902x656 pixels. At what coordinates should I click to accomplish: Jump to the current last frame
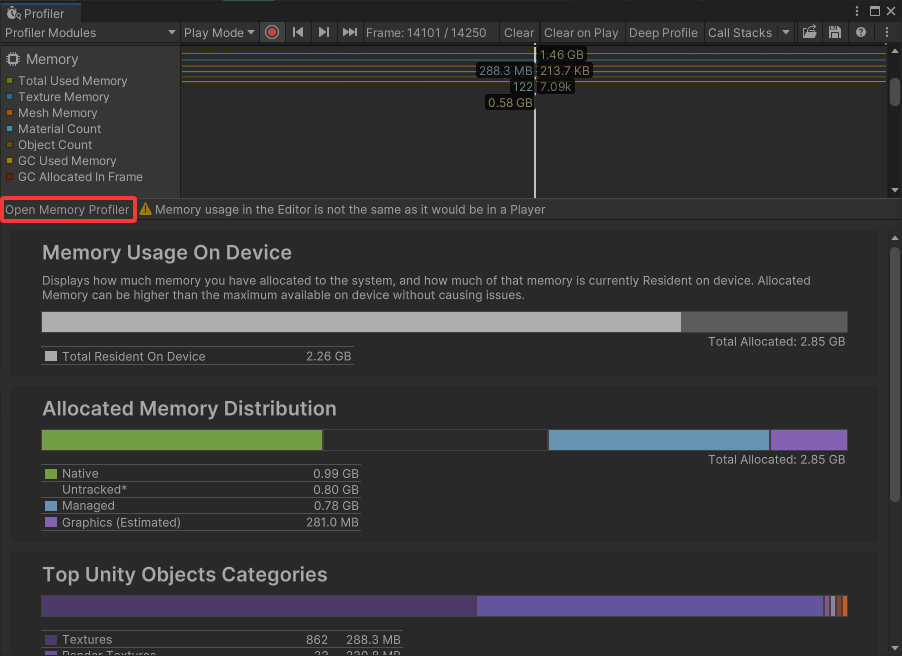pos(349,32)
